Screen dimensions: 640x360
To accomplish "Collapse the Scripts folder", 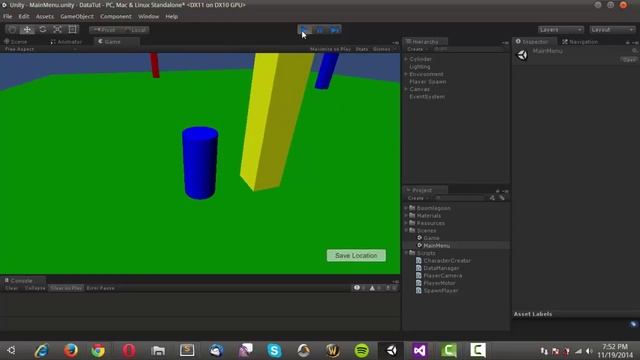I will tap(406, 253).
